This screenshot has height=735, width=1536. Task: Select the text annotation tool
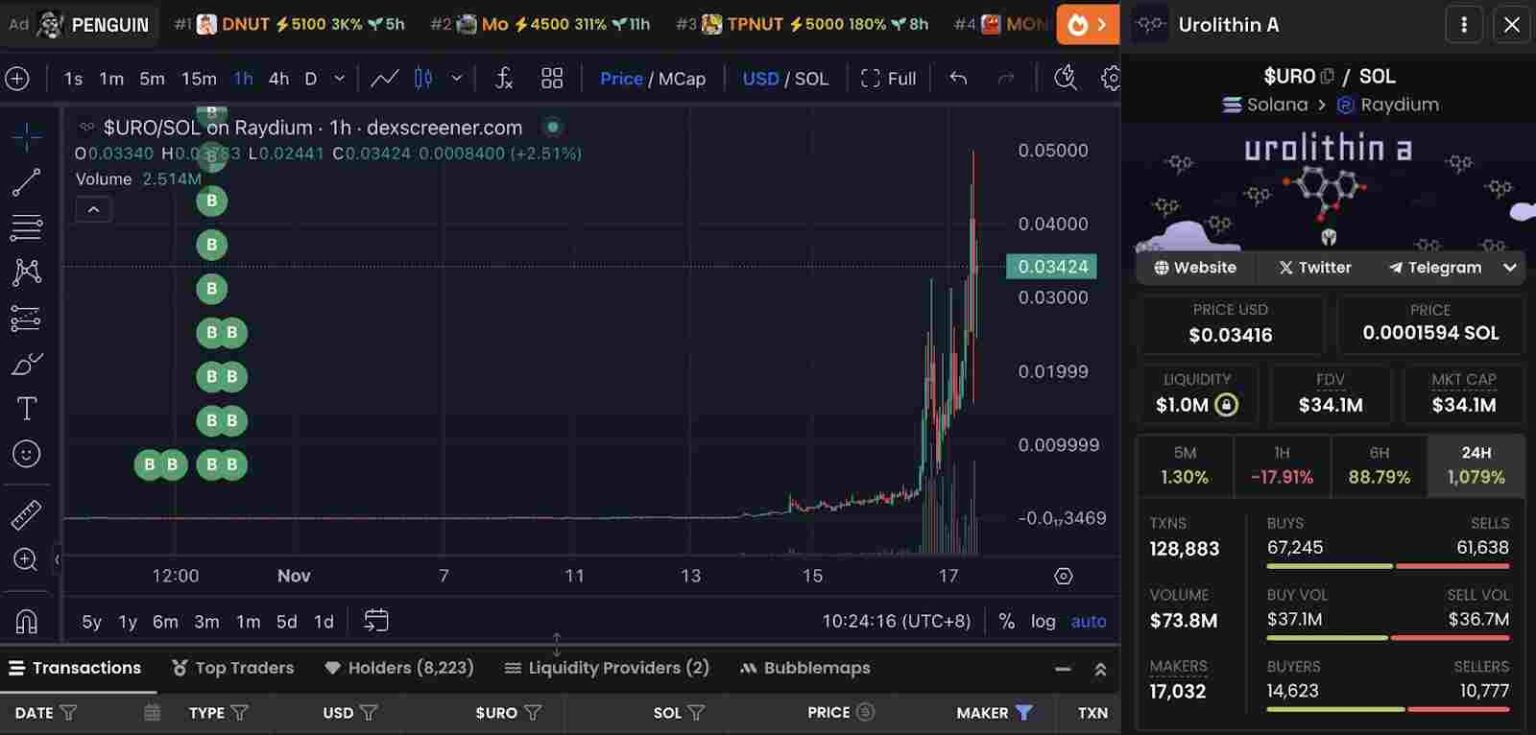(x=27, y=408)
